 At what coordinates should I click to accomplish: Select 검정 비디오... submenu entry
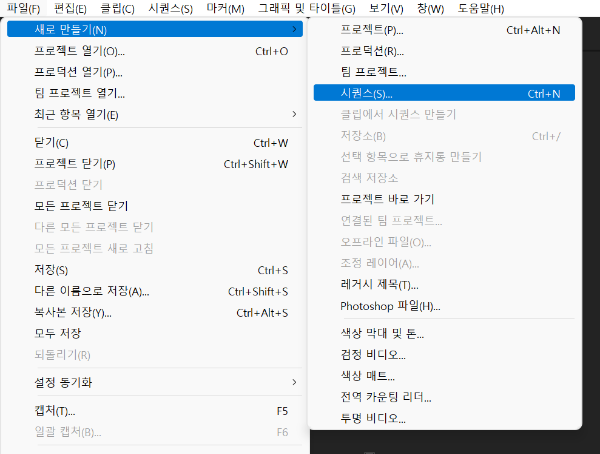(x=444, y=354)
